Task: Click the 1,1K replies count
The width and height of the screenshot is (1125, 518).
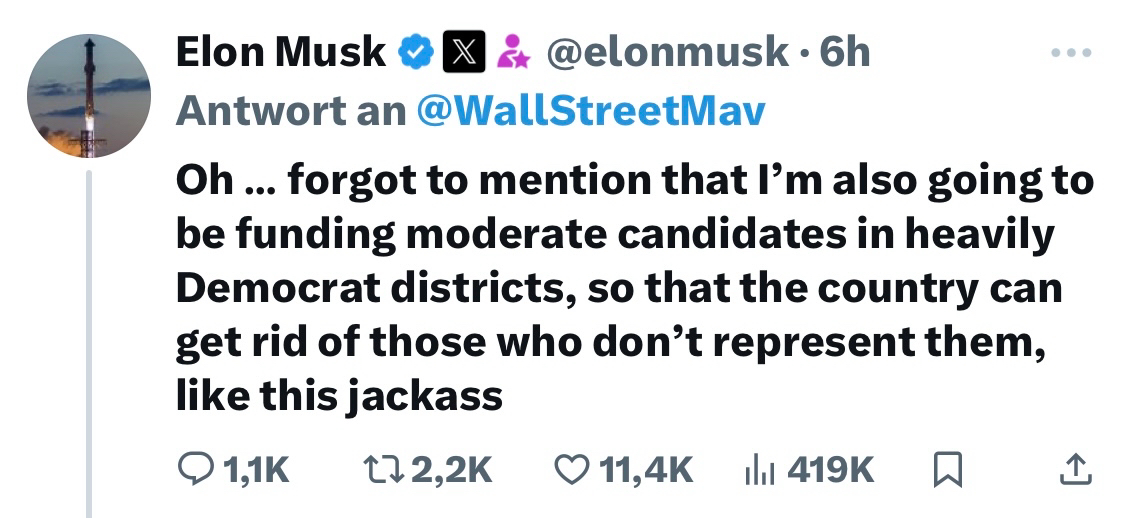Action: tap(256, 471)
